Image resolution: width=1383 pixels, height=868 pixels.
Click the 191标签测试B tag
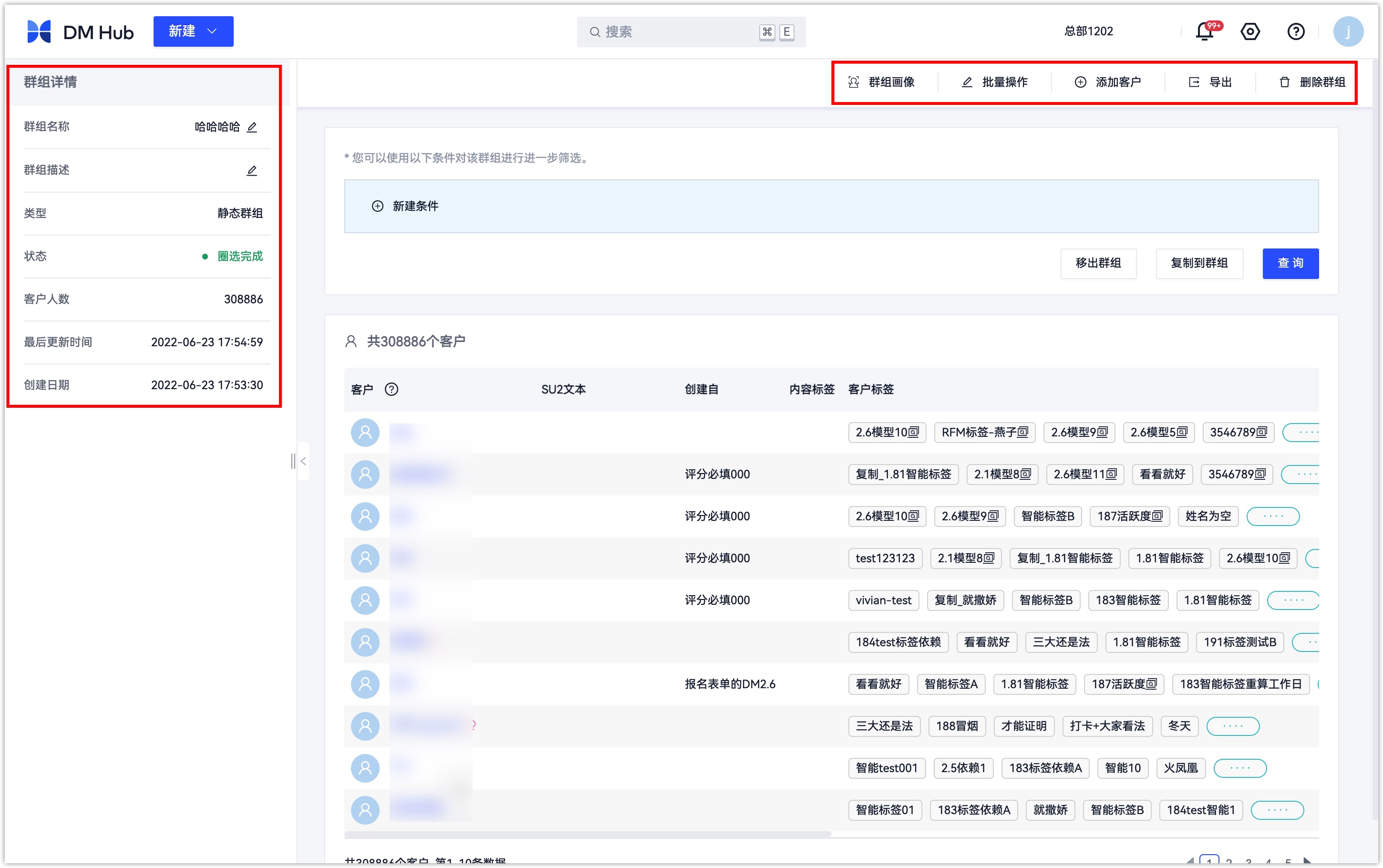click(1239, 642)
